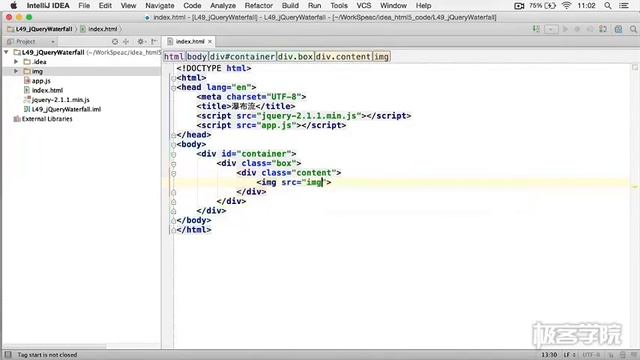
Task: Click the Wi-Fi status icon
Action: (566, 6)
